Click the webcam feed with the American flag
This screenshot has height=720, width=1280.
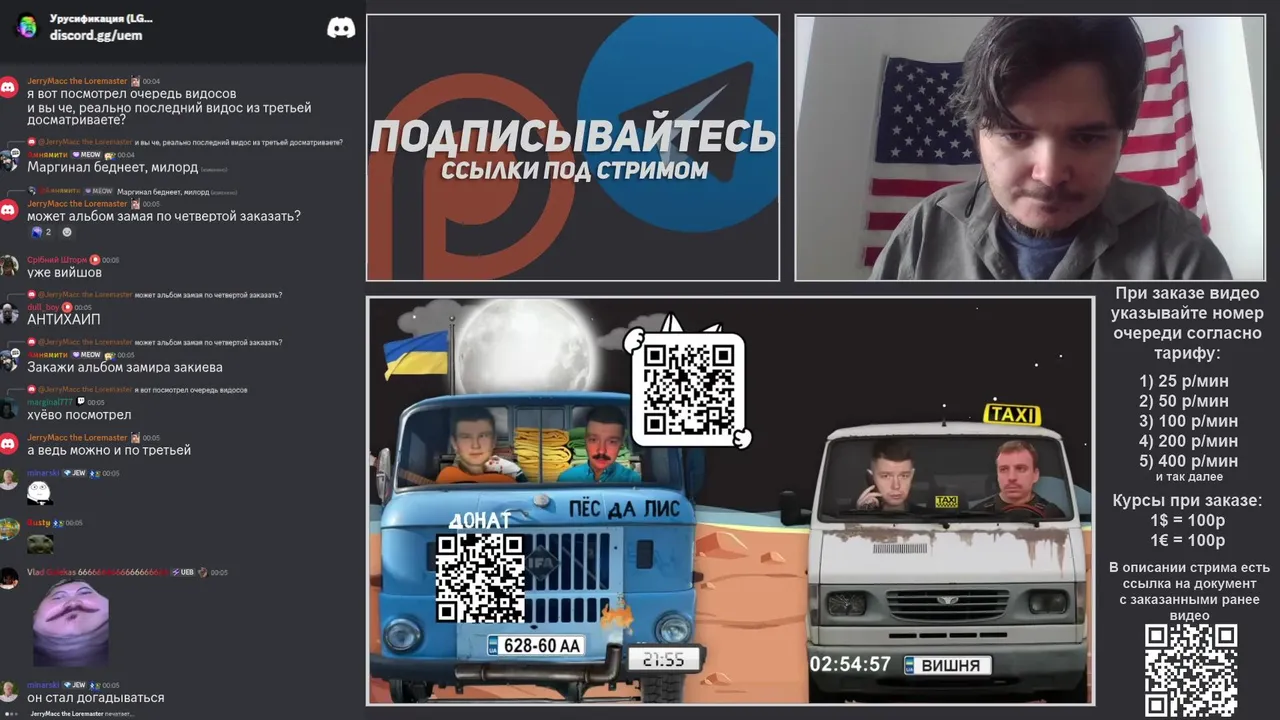[x=1029, y=148]
